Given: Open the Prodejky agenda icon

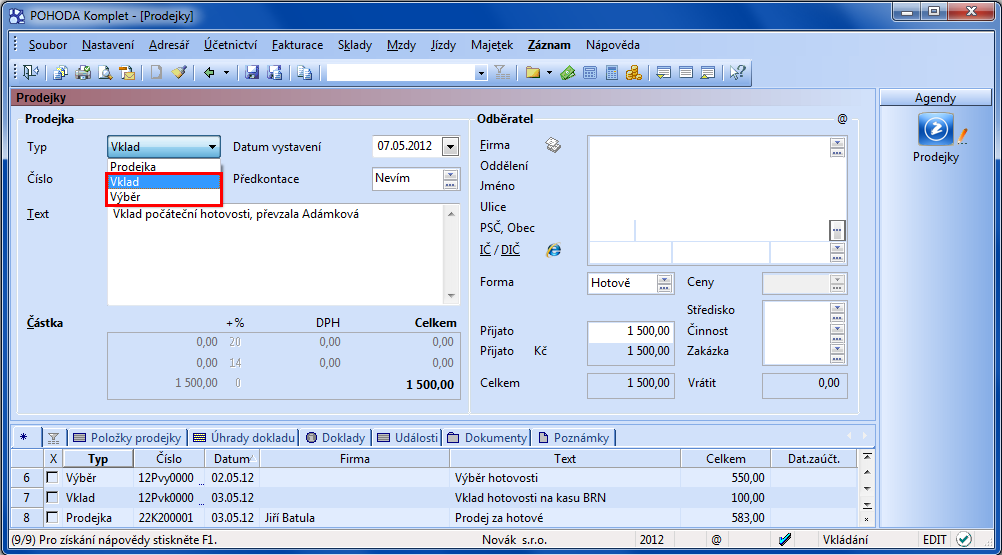Looking at the screenshot, I should pos(936,129).
